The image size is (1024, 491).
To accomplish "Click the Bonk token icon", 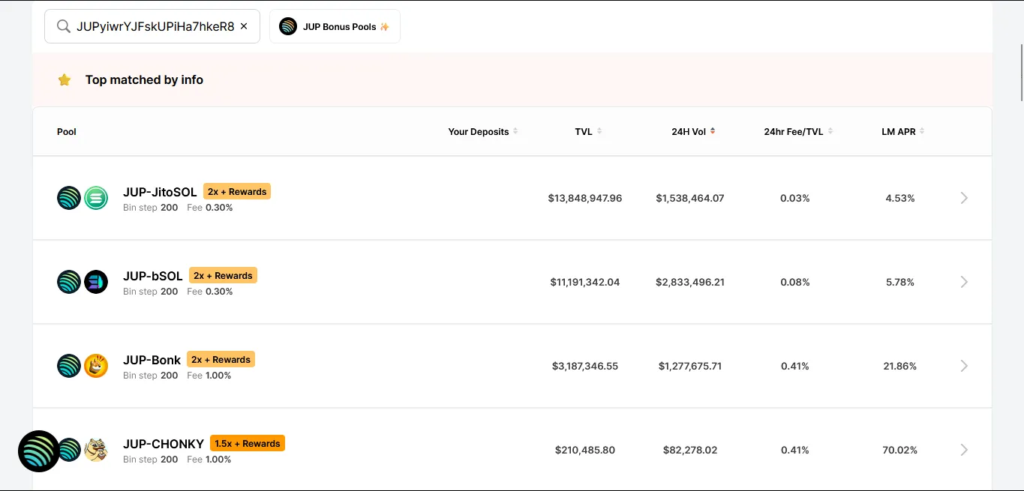I will (x=96, y=366).
